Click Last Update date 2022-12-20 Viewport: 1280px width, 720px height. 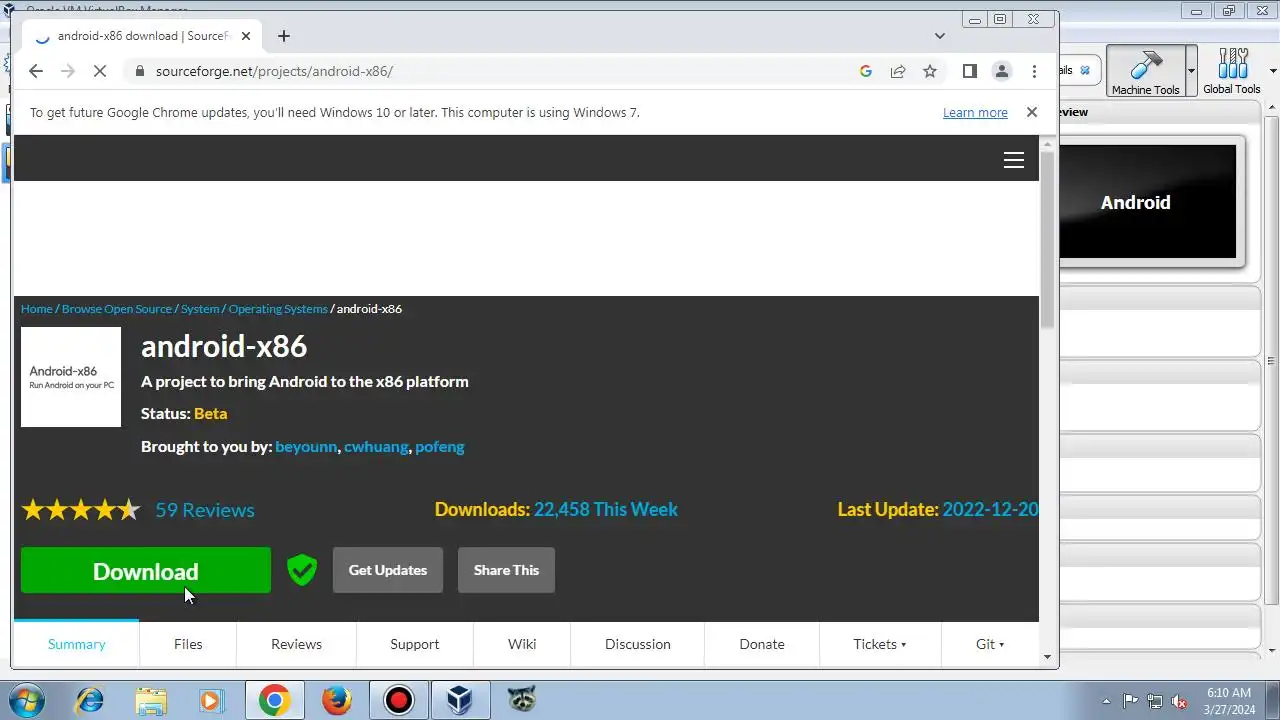coord(990,510)
